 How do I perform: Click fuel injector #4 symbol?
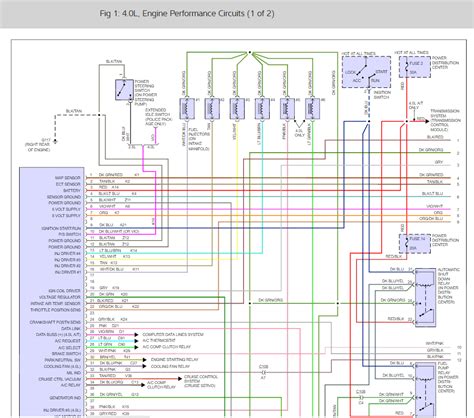[262, 108]
